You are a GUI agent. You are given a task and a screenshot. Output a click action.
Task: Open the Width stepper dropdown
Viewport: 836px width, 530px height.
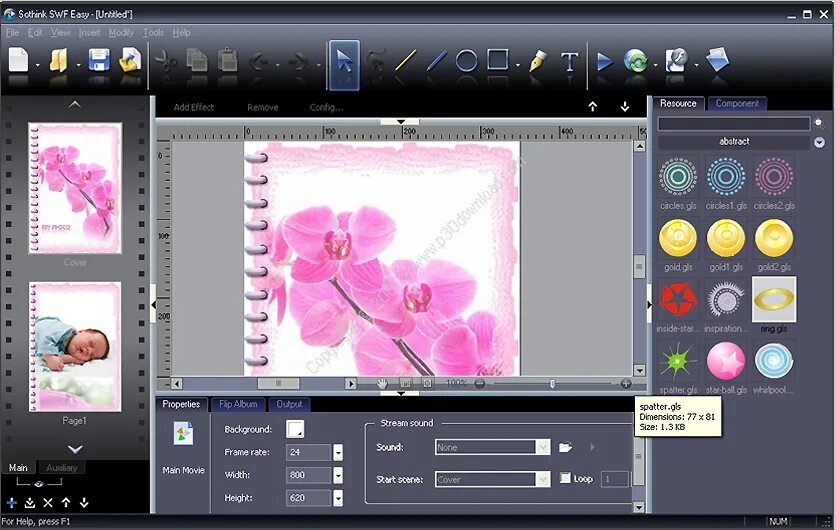338,475
